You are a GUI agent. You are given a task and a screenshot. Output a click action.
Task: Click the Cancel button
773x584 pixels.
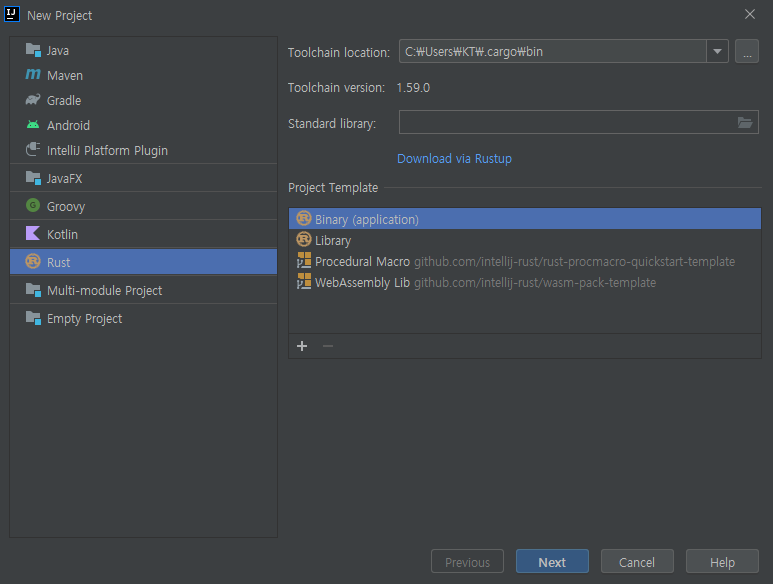[637, 562]
